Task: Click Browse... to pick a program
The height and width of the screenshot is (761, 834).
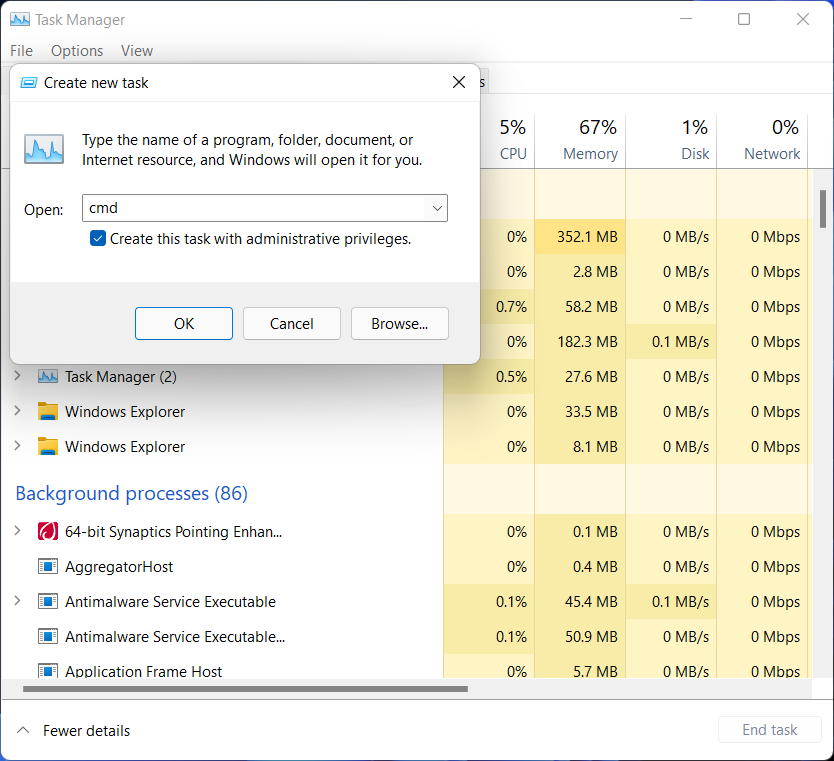Action: (x=399, y=323)
